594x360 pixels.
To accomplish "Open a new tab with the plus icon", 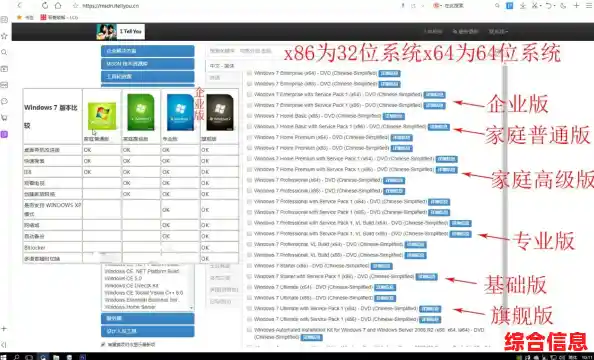I will (576, 5).
